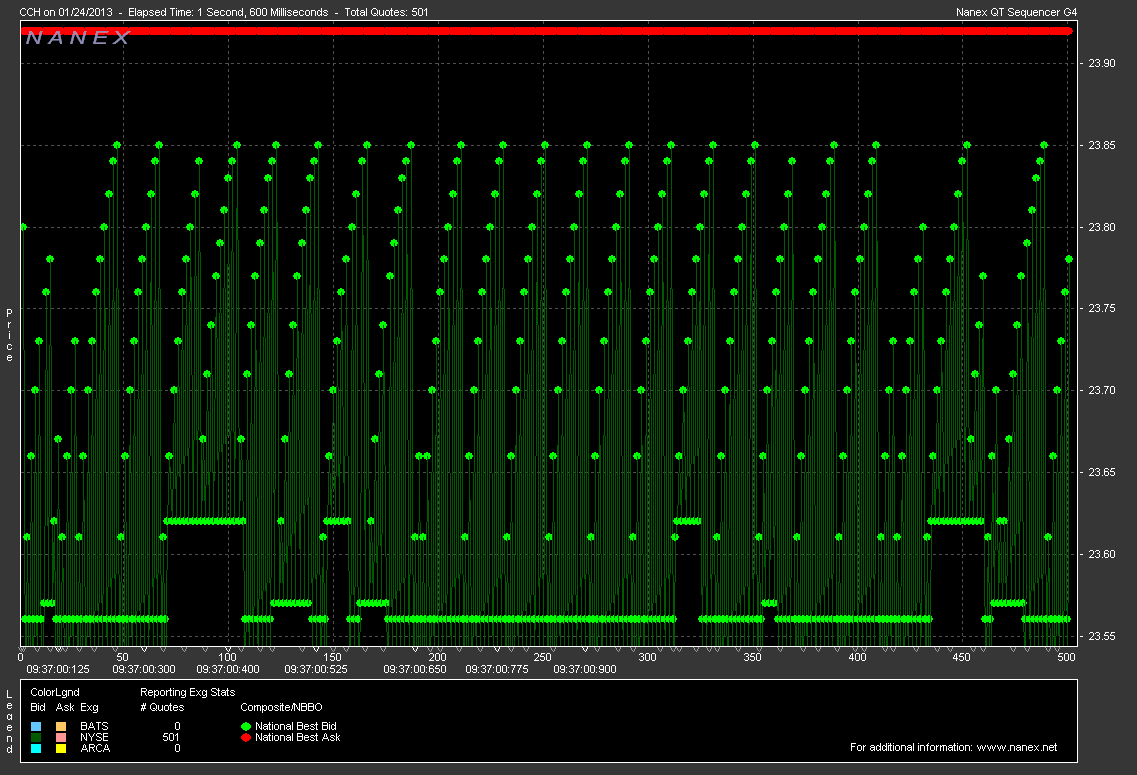The height and width of the screenshot is (775, 1137).
Task: Click the quote index 350 axis label
Action: [x=753, y=658]
